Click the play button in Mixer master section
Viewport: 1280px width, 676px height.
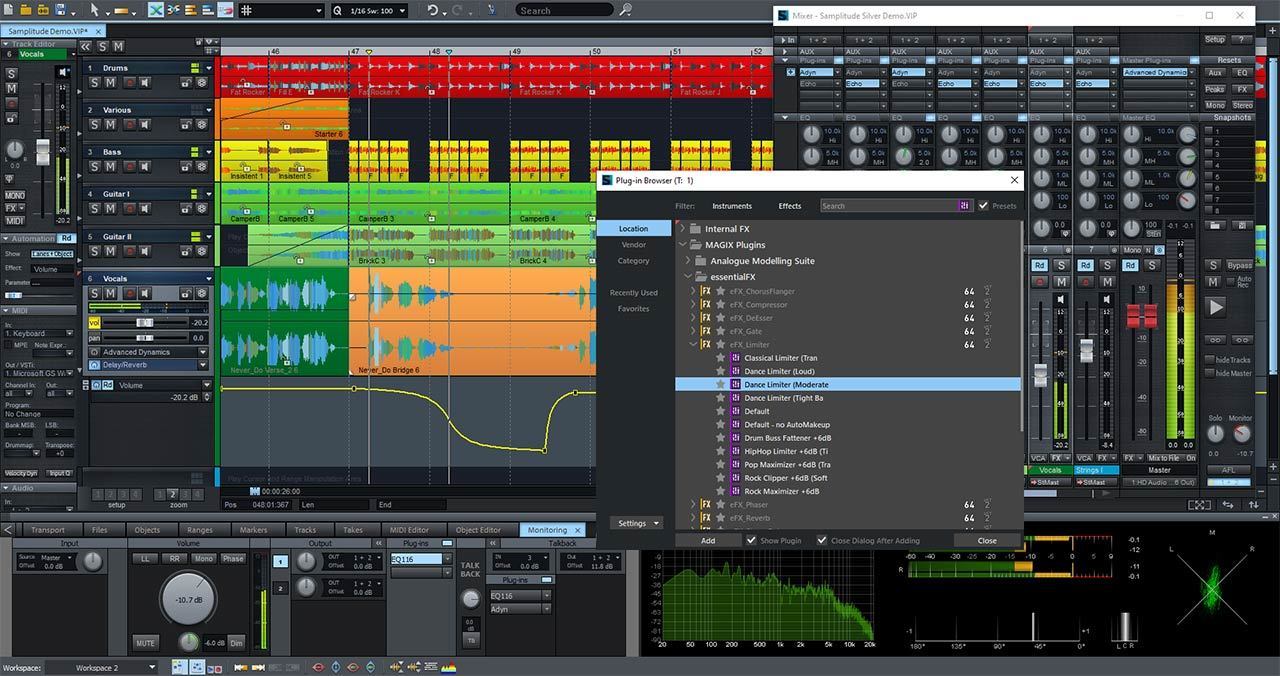point(1215,307)
